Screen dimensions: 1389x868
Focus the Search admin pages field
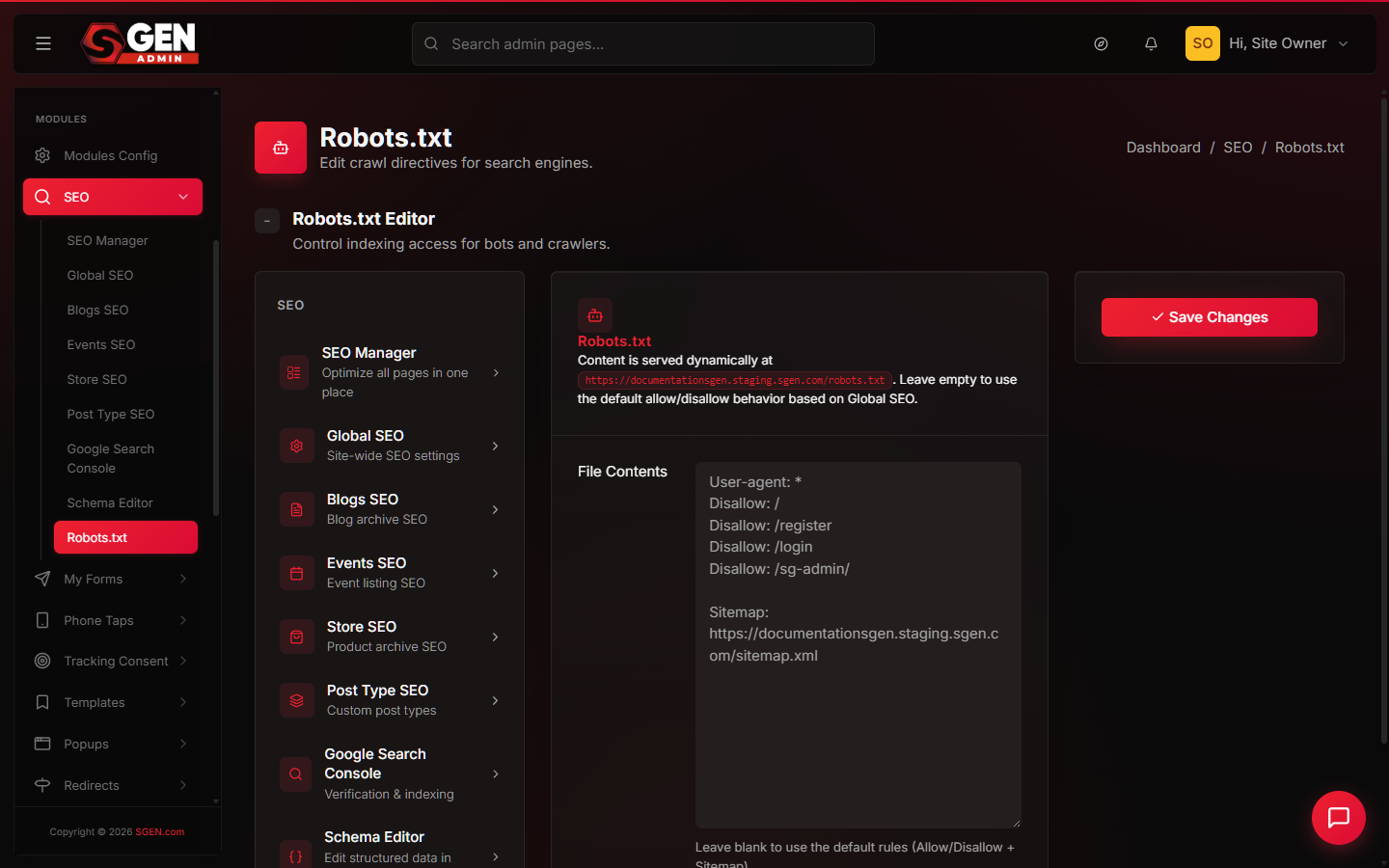643,43
